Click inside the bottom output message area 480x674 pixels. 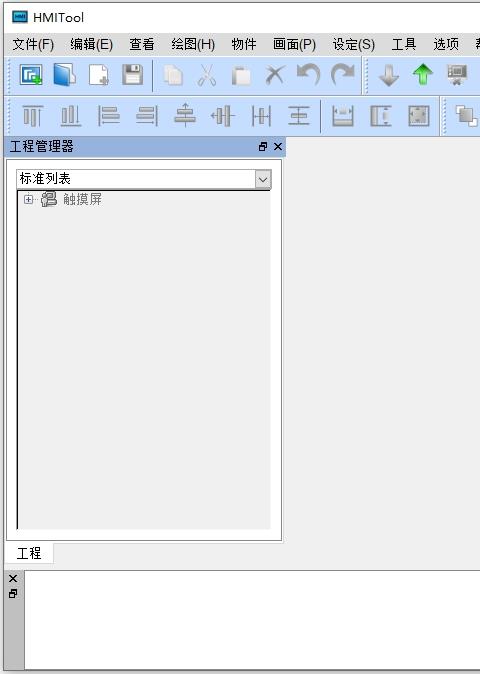coord(252,619)
